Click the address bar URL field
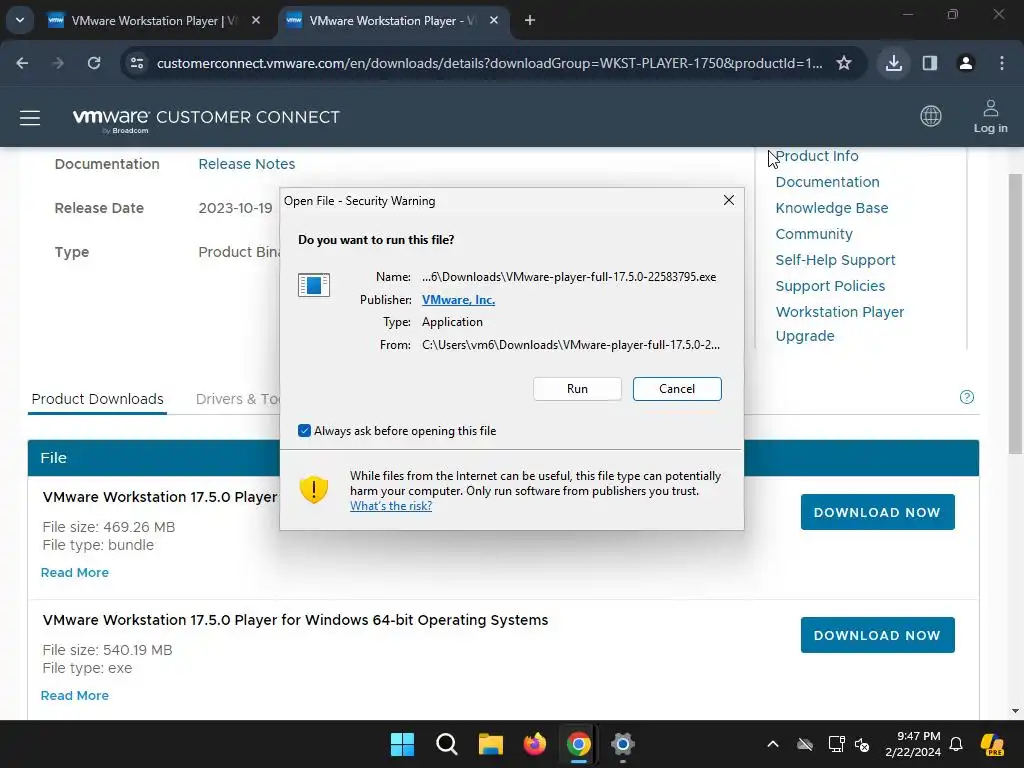 tap(489, 63)
